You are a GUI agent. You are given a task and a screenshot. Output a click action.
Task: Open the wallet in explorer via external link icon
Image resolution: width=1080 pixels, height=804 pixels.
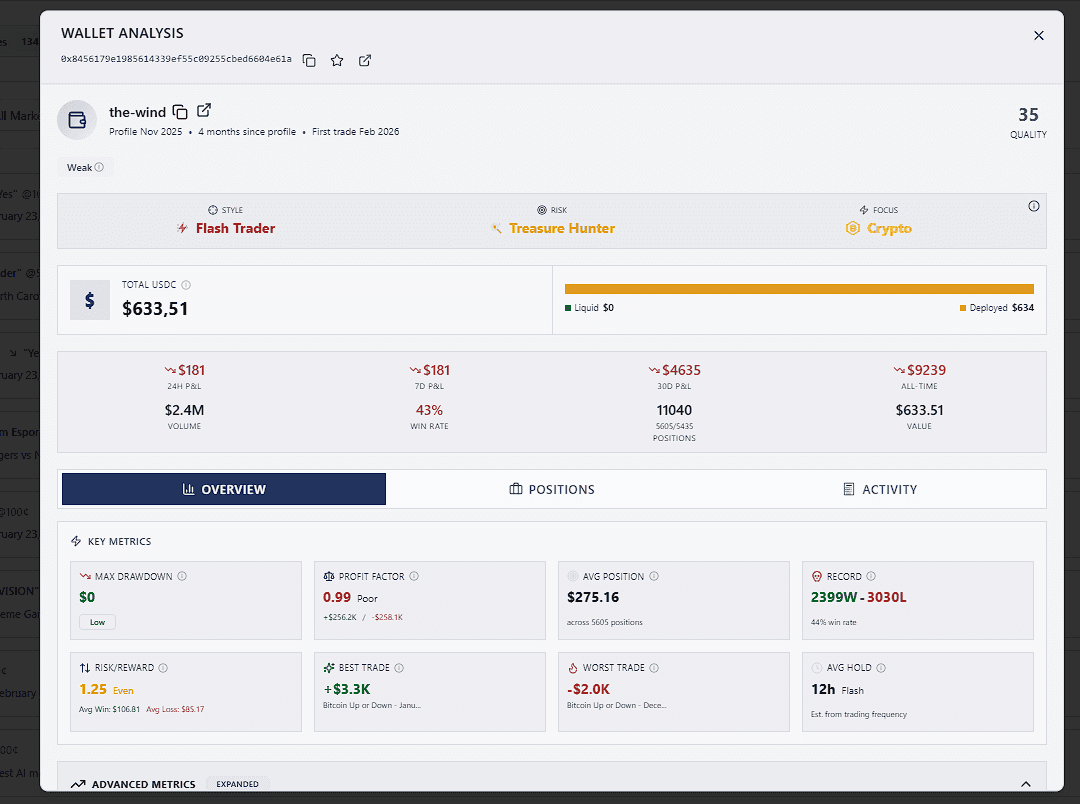click(x=364, y=60)
